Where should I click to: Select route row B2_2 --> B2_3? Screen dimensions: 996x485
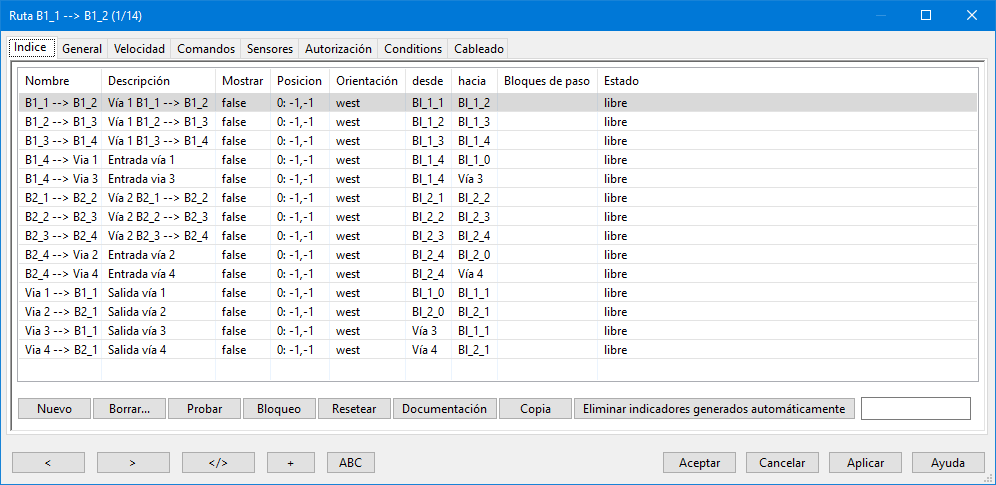coord(498,216)
